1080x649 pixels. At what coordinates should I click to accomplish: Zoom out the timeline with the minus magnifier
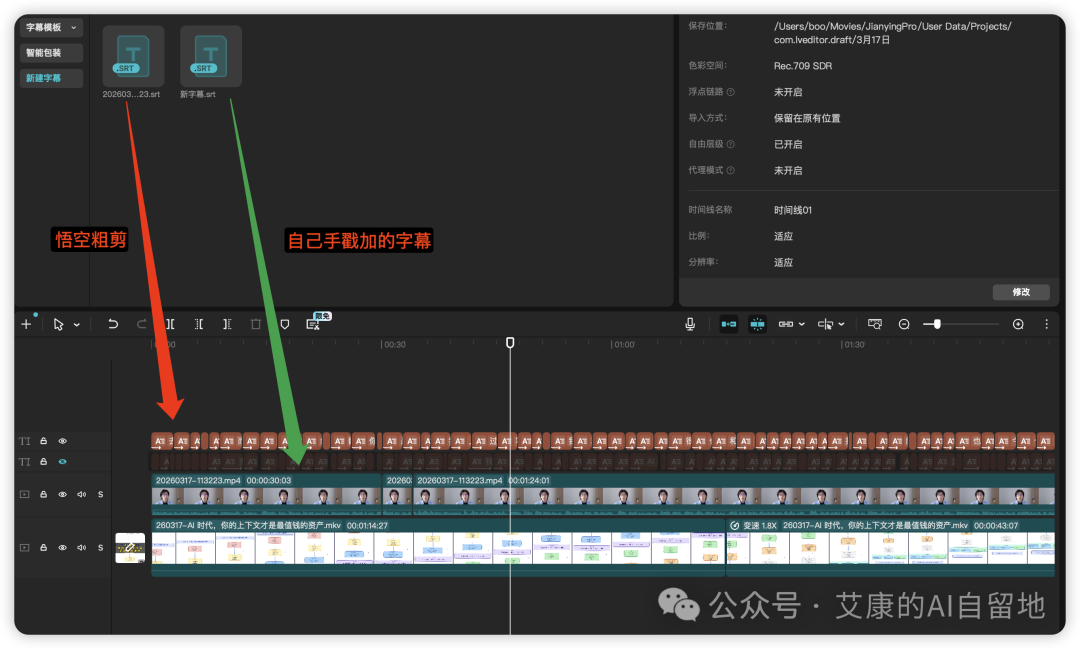(x=904, y=324)
